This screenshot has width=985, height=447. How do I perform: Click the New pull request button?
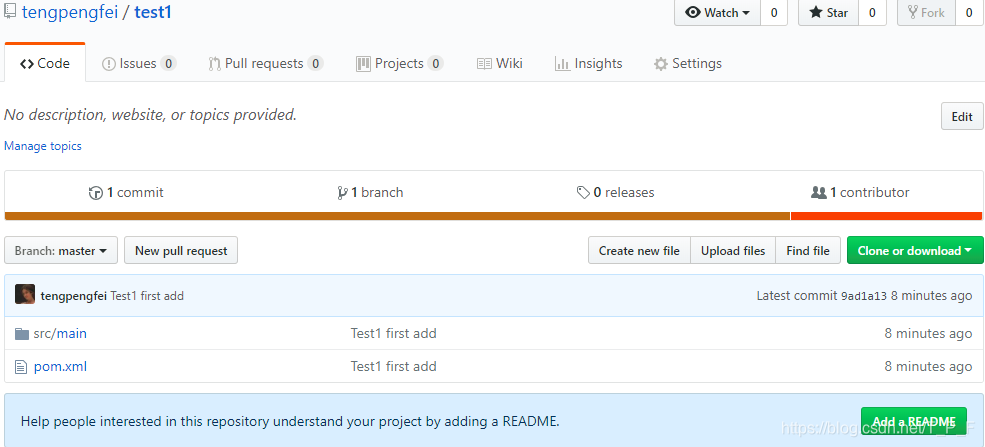181,250
